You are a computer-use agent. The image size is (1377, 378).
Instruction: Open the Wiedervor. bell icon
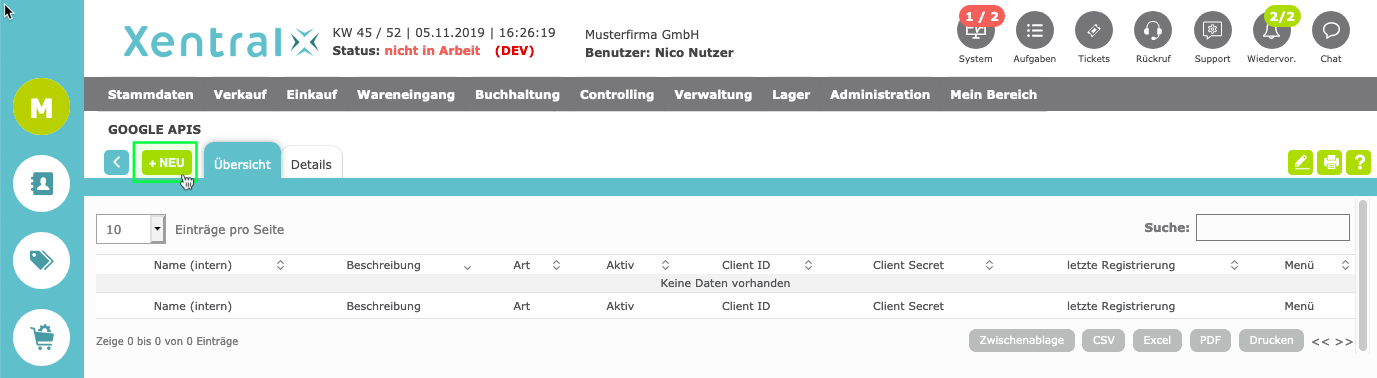(1272, 31)
